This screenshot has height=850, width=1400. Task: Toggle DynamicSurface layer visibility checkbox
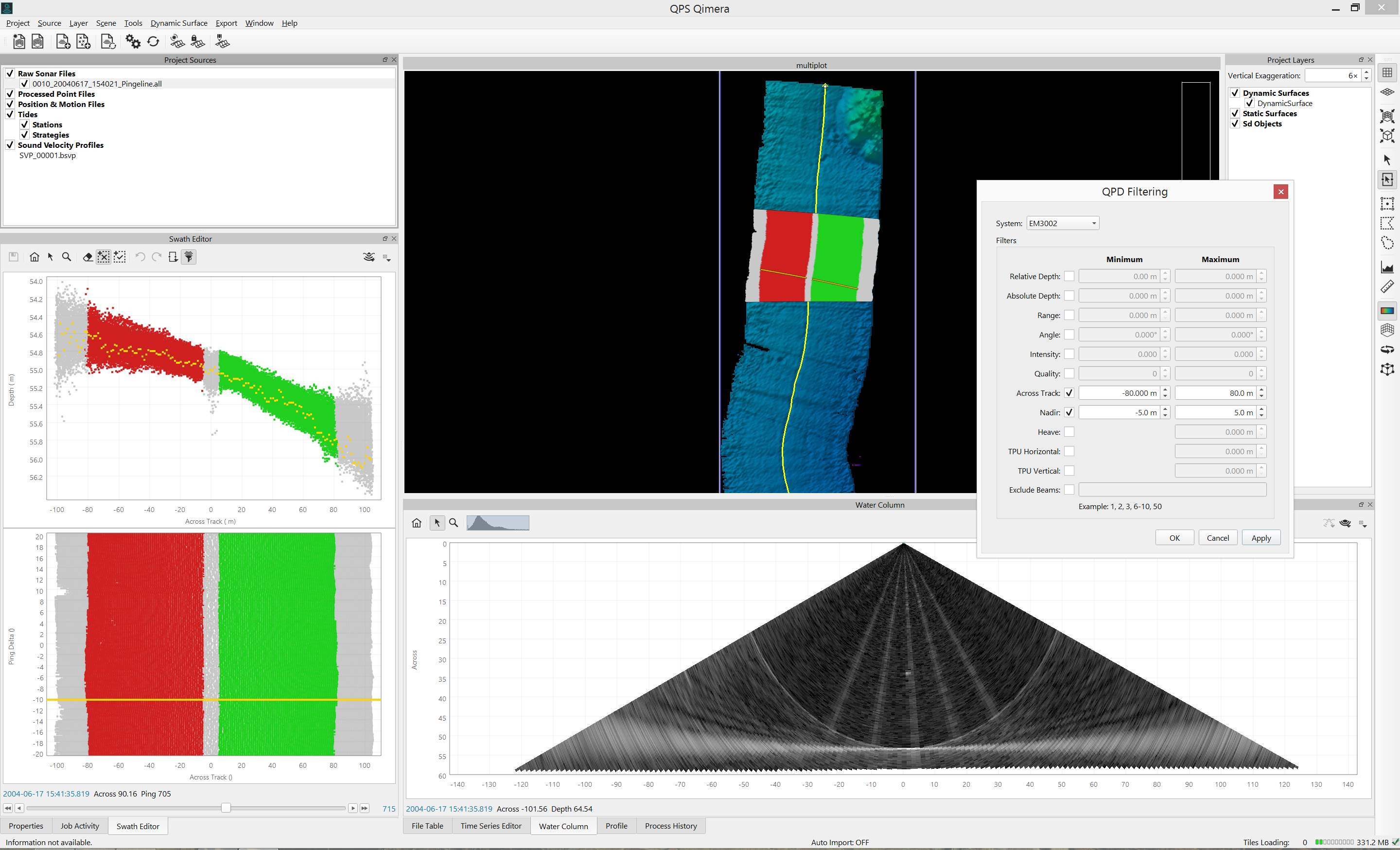click(1249, 104)
